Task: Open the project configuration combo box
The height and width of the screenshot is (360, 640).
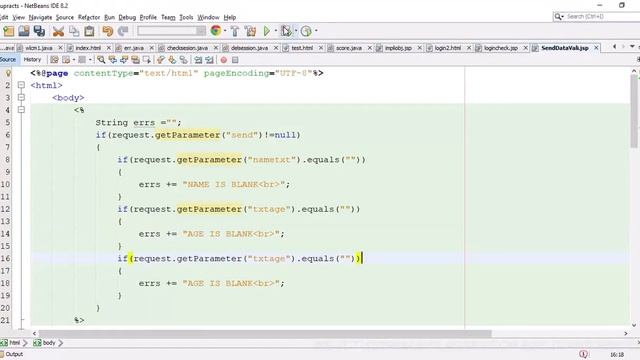Action: pos(171,31)
